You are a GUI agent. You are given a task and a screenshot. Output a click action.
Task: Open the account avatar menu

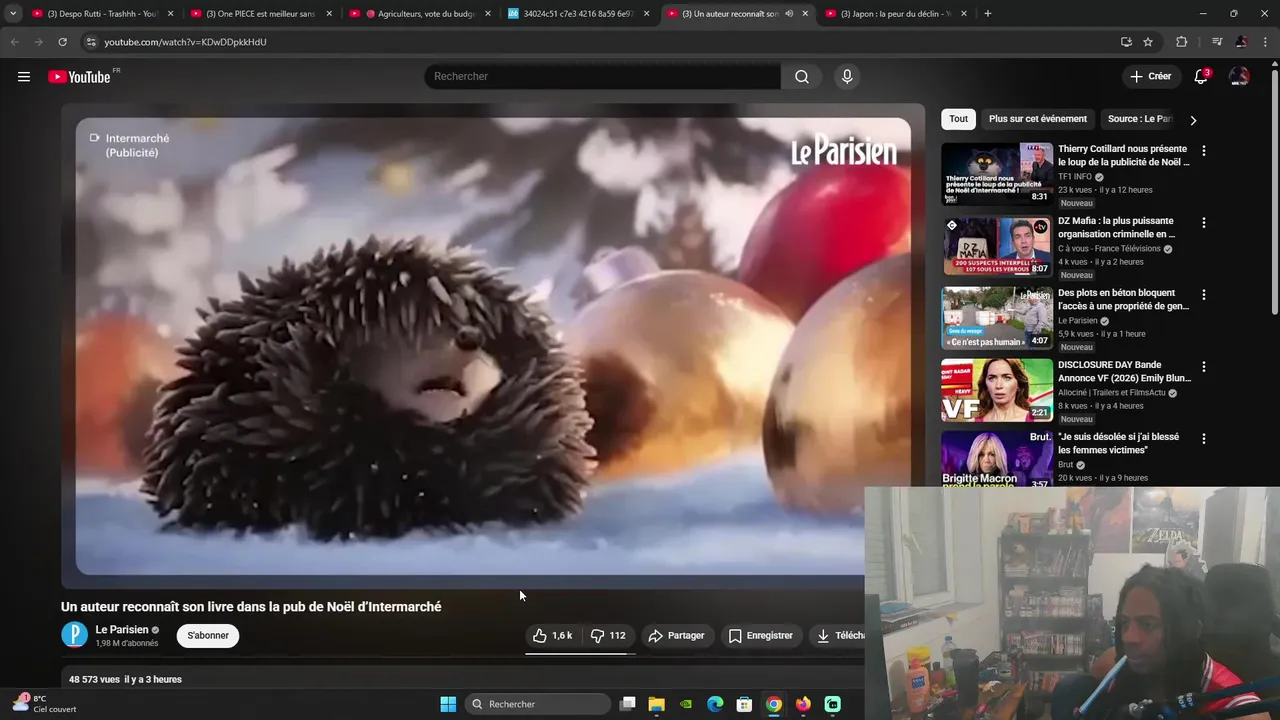tap(1239, 77)
